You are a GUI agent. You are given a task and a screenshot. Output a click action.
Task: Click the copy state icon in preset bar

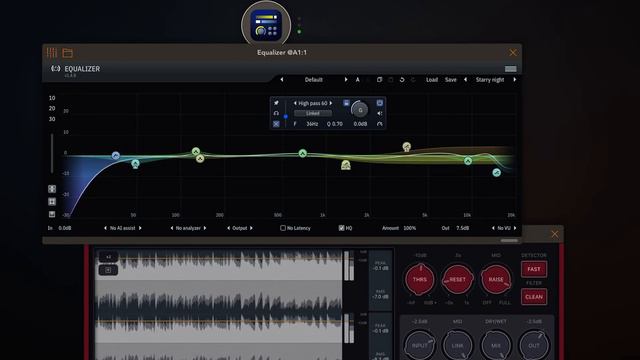[380, 80]
